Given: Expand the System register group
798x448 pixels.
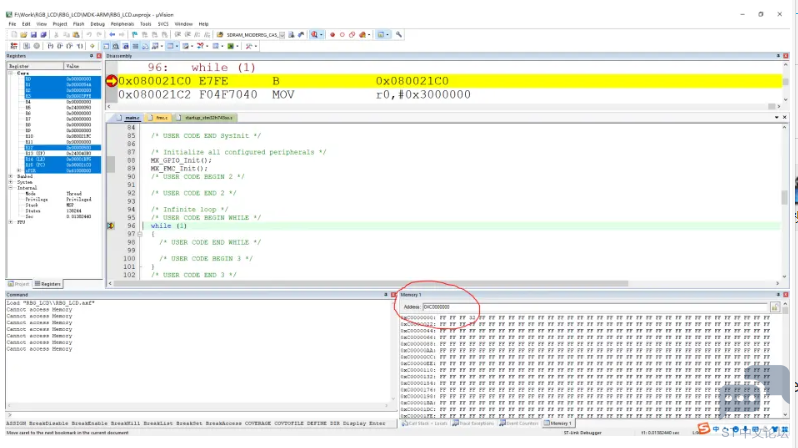Looking at the screenshot, I should (11, 182).
